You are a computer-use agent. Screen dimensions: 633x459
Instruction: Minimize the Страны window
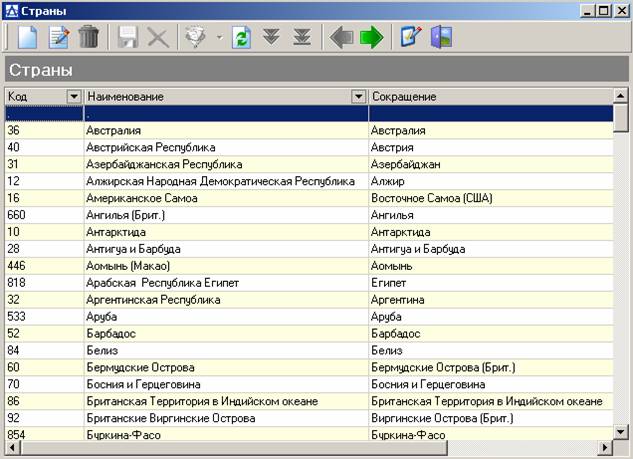coord(588,11)
